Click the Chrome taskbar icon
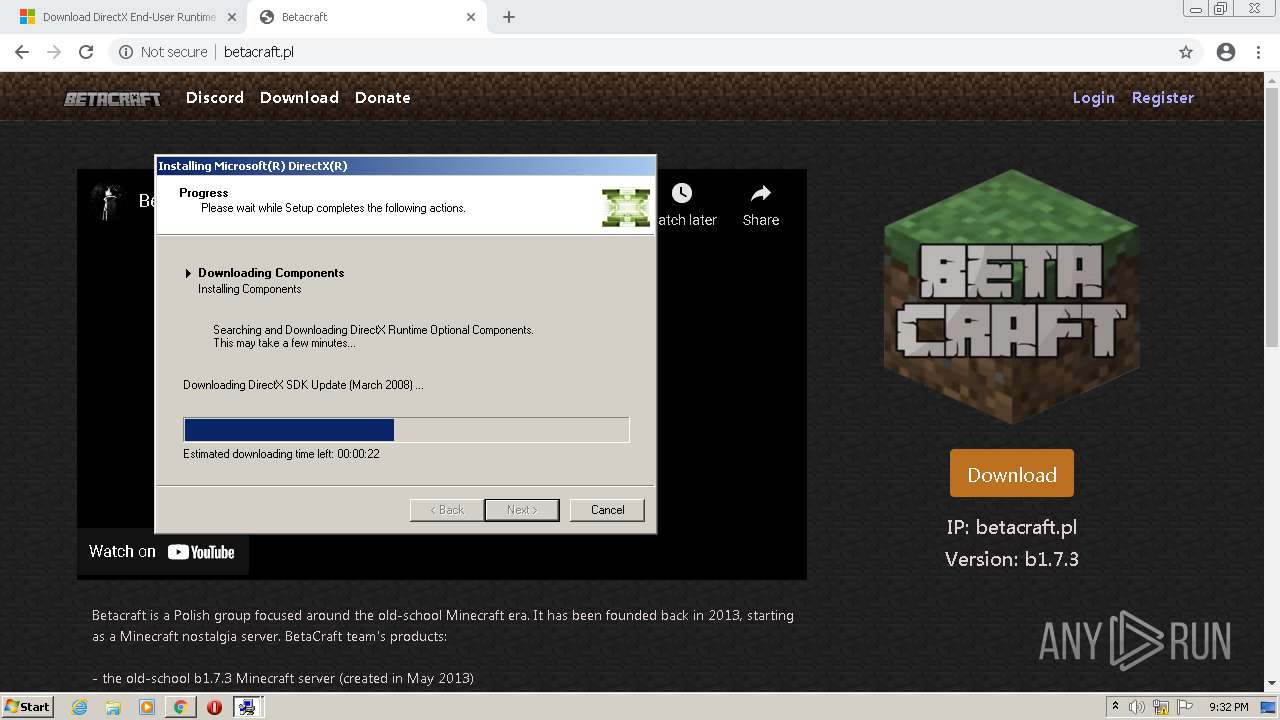The width and height of the screenshot is (1280, 720). click(180, 707)
